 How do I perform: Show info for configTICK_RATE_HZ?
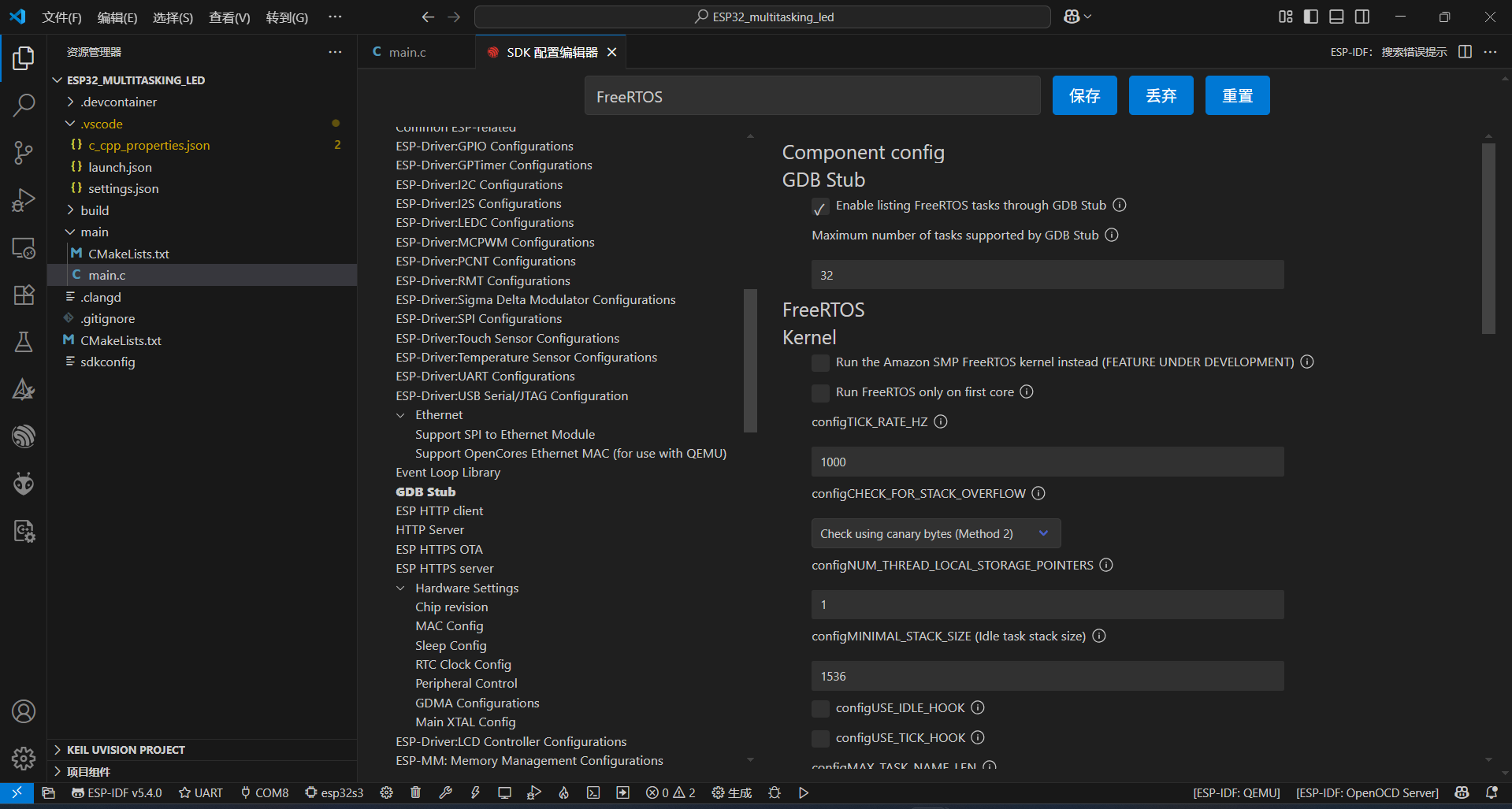pyautogui.click(x=941, y=421)
